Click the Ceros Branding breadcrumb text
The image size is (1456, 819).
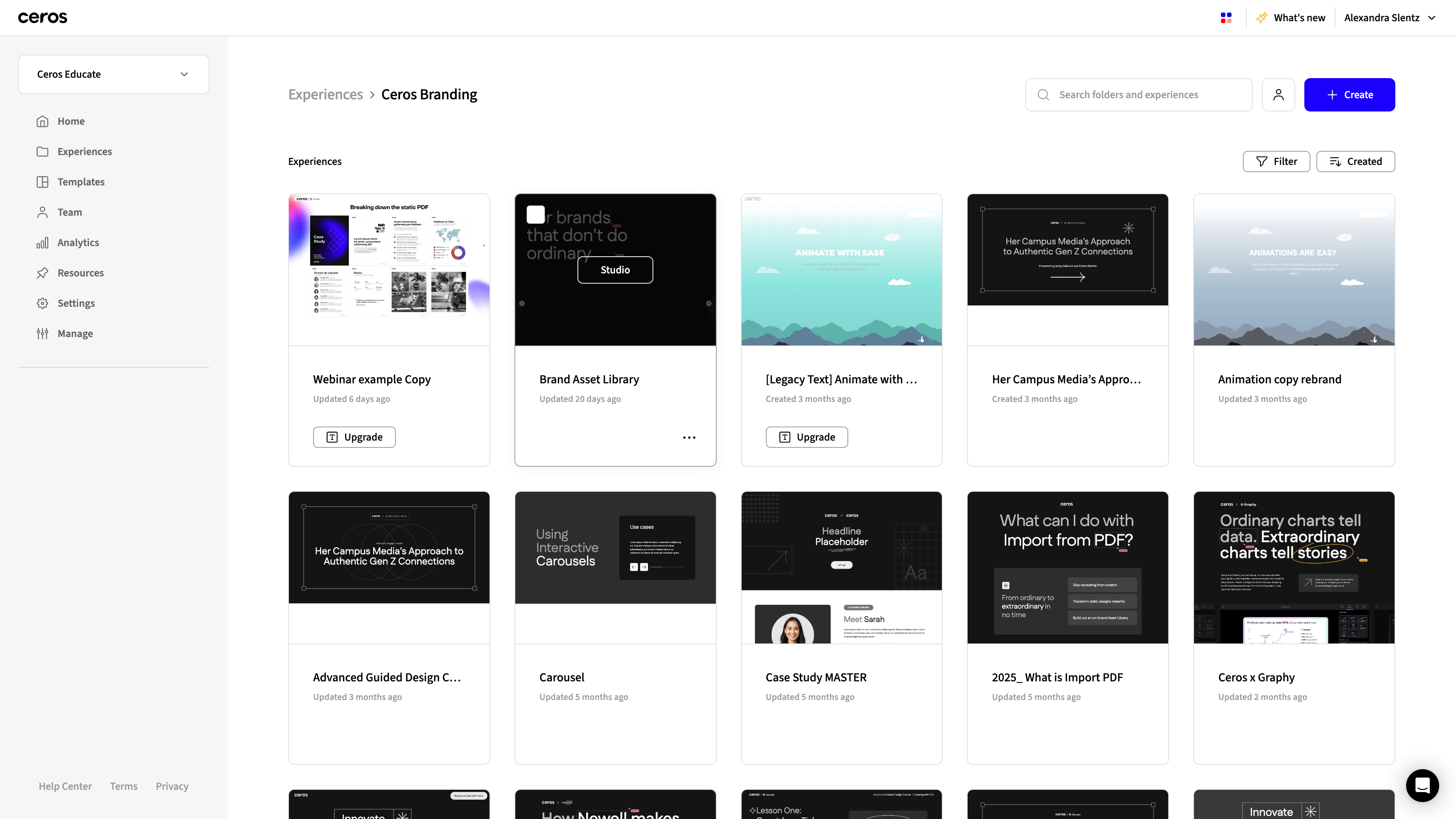(429, 94)
